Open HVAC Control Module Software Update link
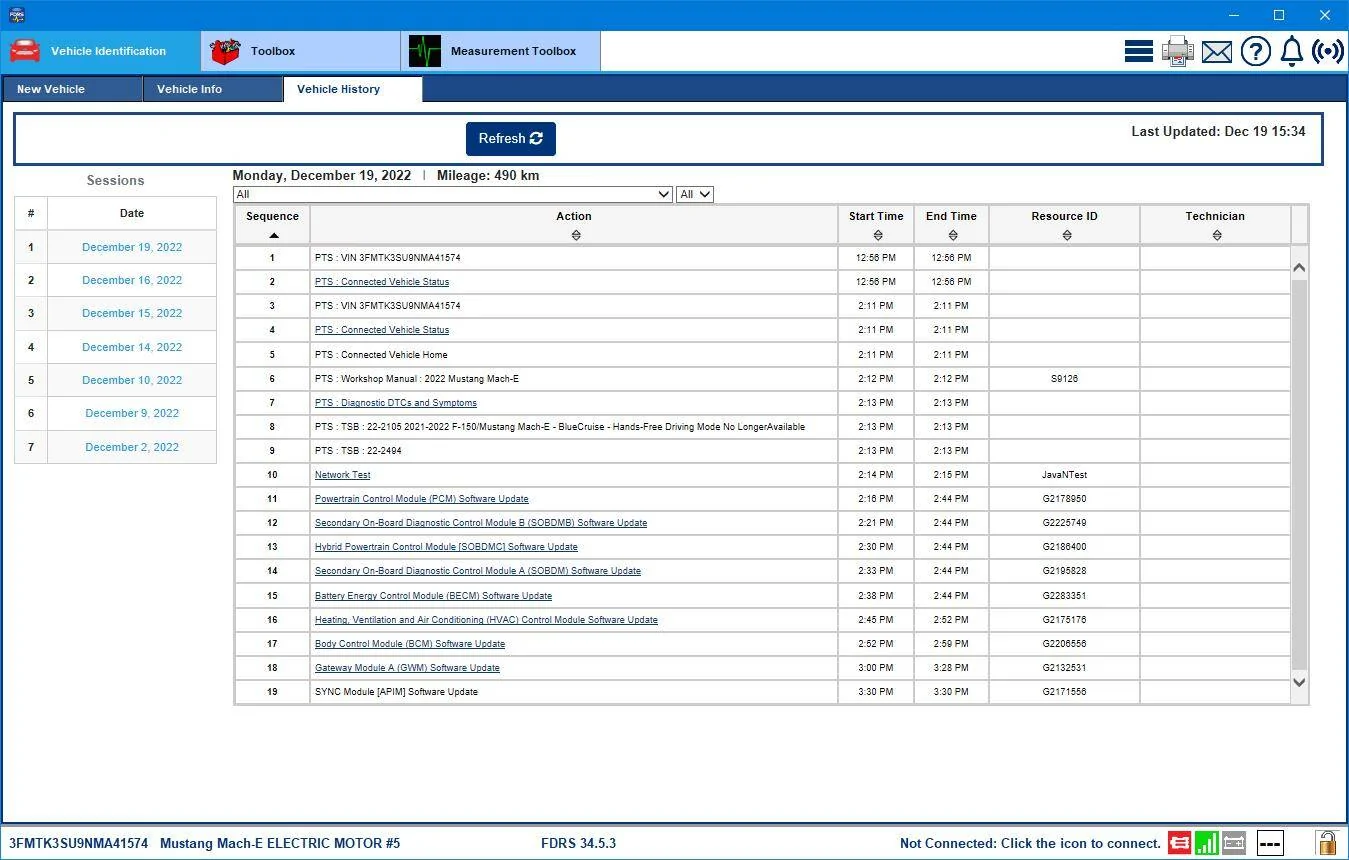Screen dimensions: 1349x860 pos(486,620)
